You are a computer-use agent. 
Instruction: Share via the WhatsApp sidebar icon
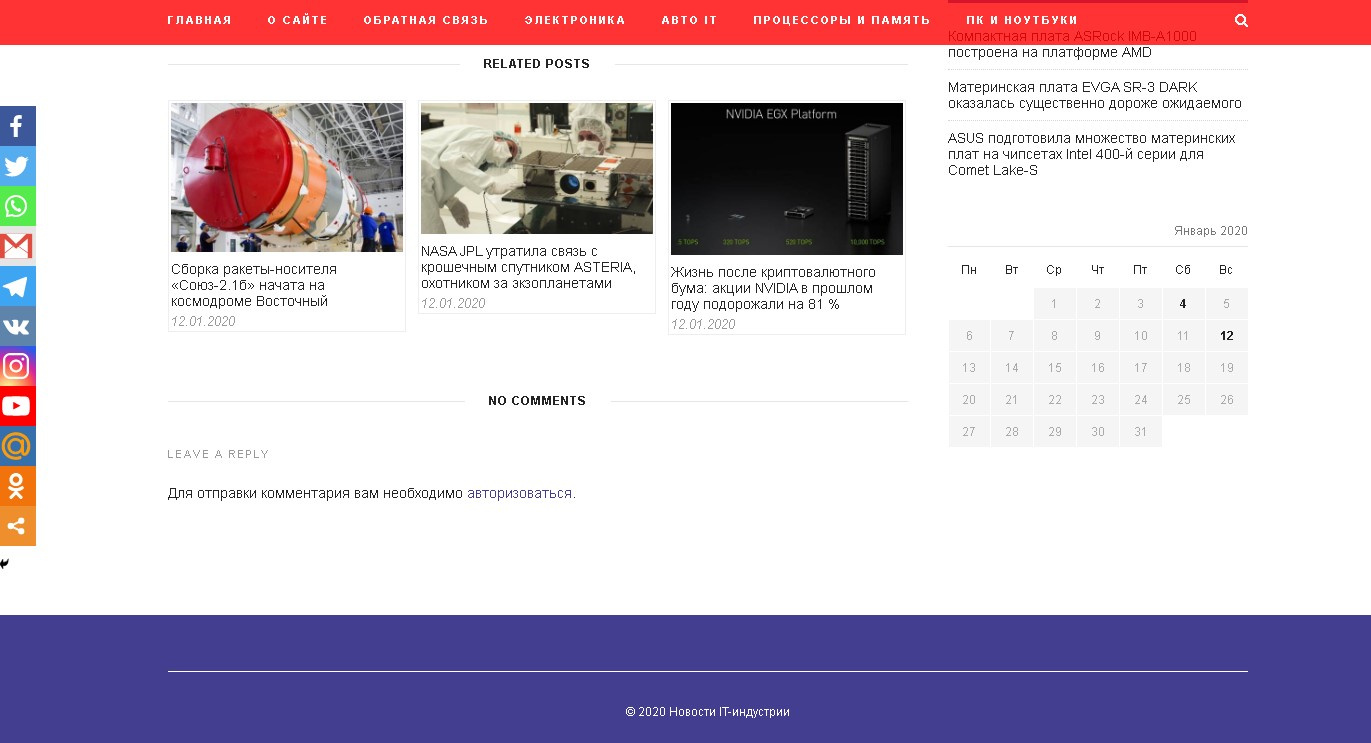(x=17, y=206)
